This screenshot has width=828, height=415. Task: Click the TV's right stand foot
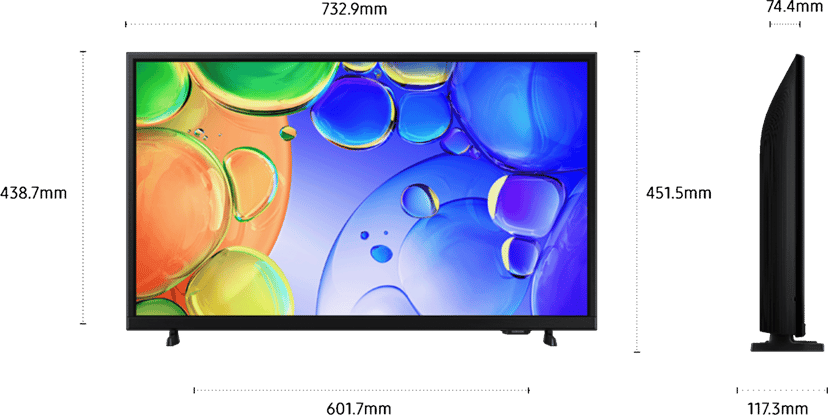[550, 338]
